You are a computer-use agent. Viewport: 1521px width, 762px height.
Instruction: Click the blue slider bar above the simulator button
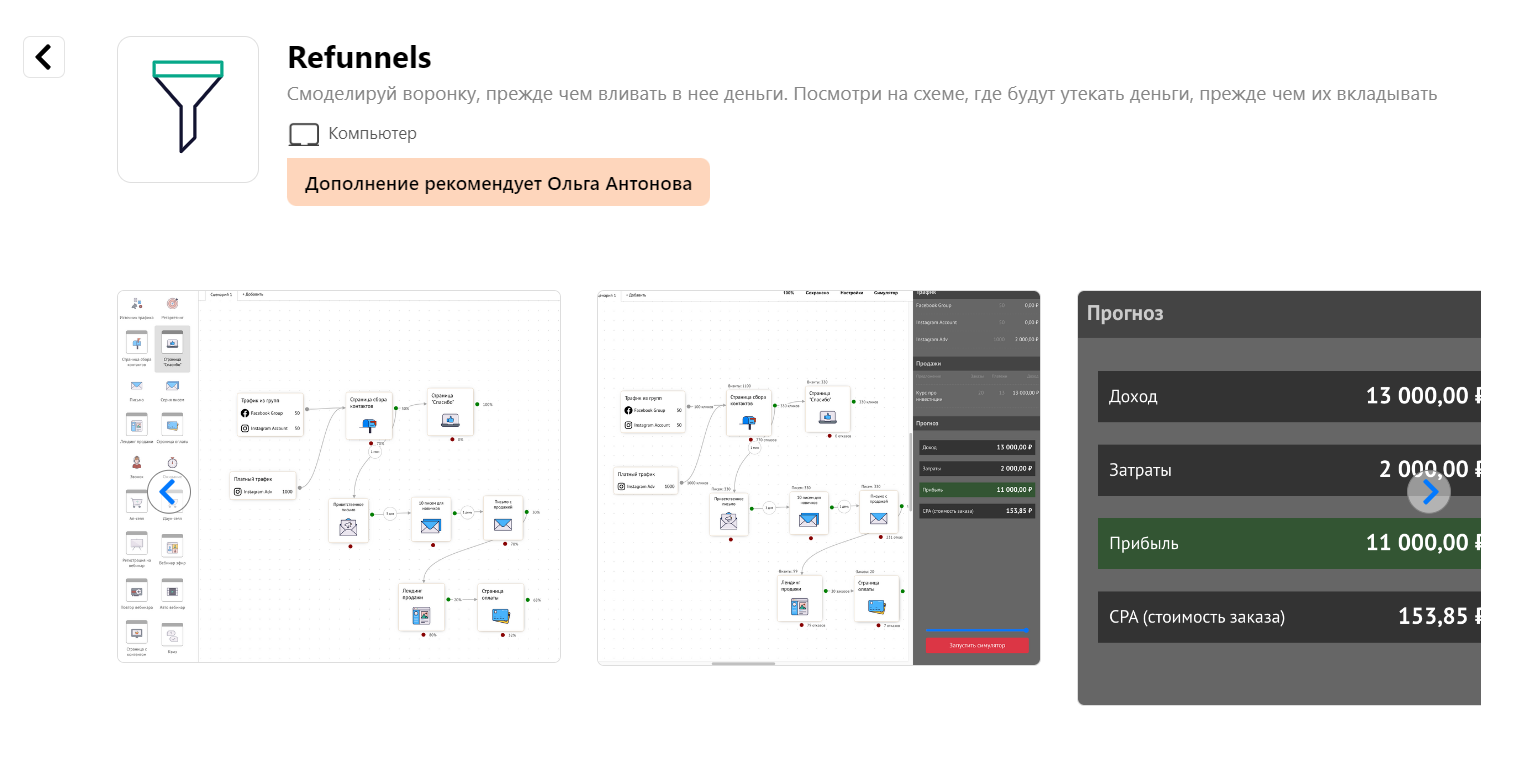[976, 630]
